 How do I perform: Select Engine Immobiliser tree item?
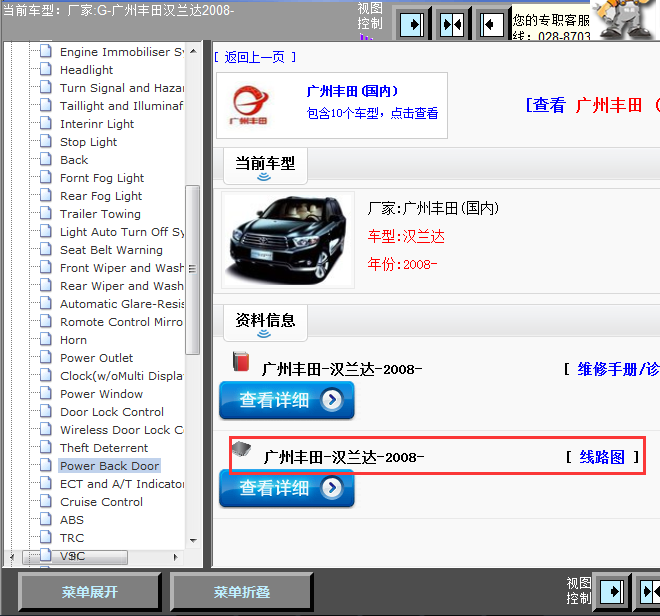pyautogui.click(x=122, y=52)
